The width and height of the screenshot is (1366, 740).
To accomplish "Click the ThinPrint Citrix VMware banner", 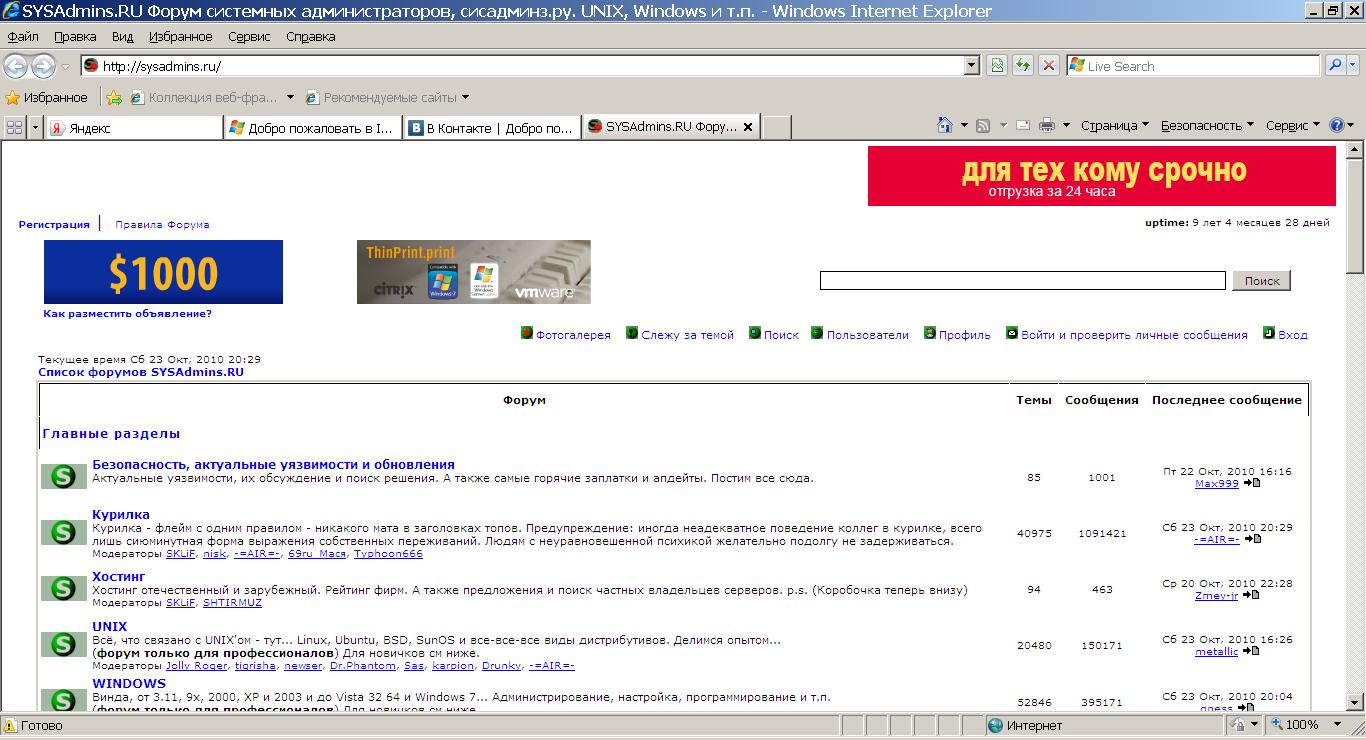I will tap(474, 272).
